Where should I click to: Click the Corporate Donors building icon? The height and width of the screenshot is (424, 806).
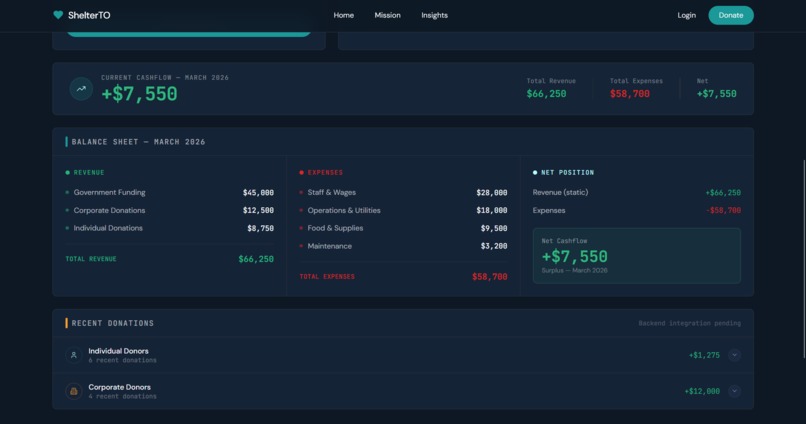[x=74, y=391]
